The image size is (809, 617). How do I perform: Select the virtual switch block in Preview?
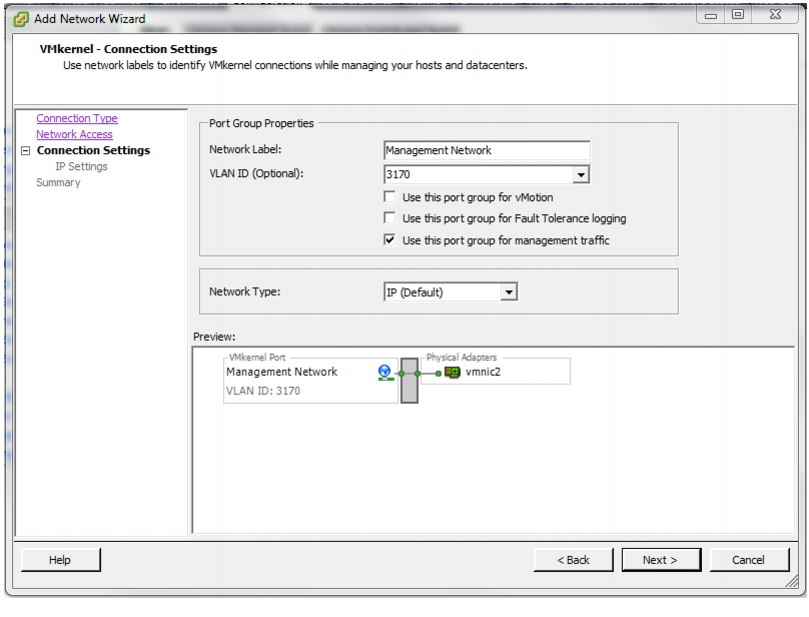409,381
